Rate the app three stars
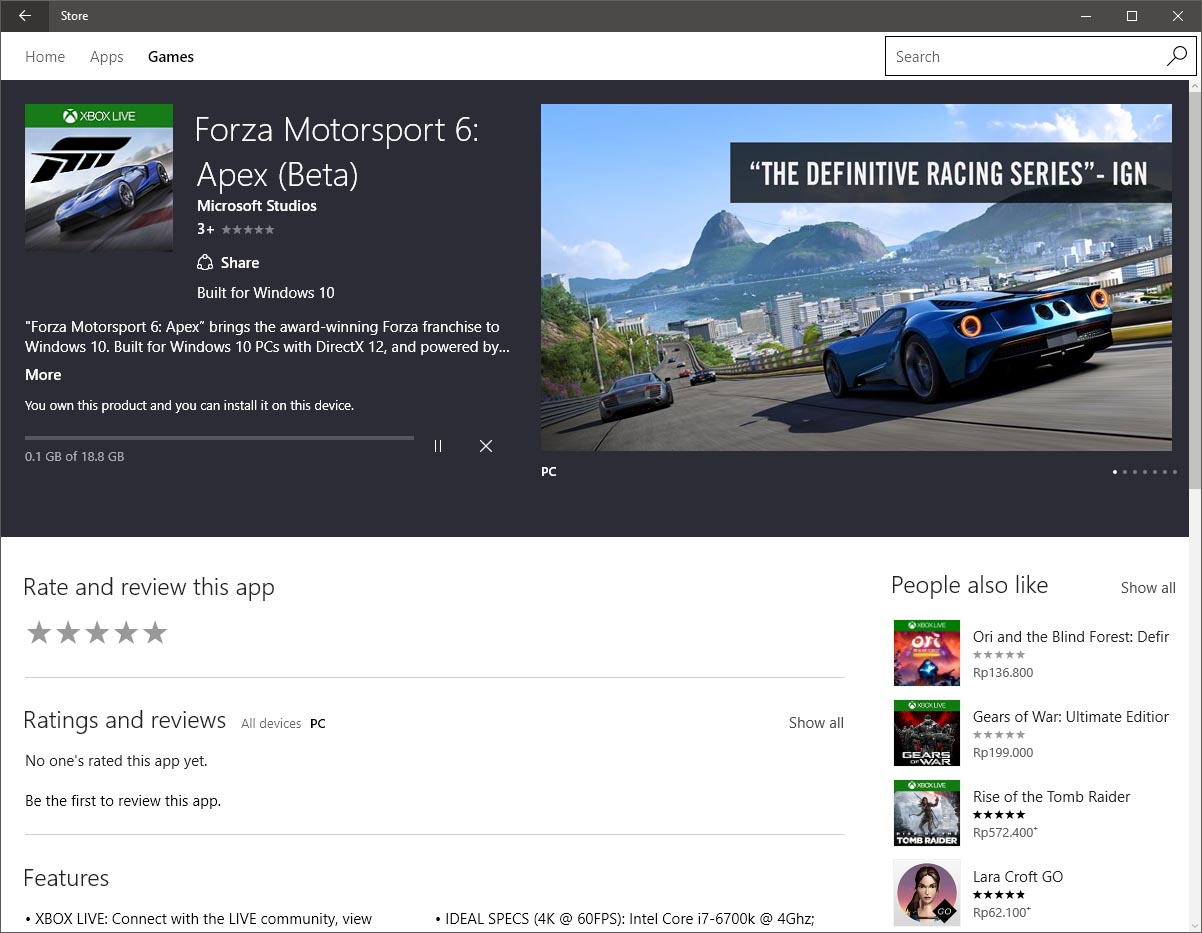This screenshot has height=933, width=1202. click(97, 632)
